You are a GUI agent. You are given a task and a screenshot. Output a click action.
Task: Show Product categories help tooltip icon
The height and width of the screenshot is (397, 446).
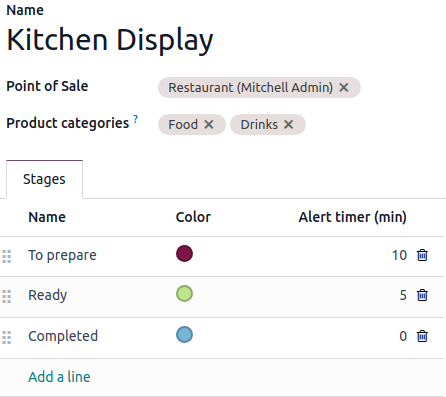(136, 119)
